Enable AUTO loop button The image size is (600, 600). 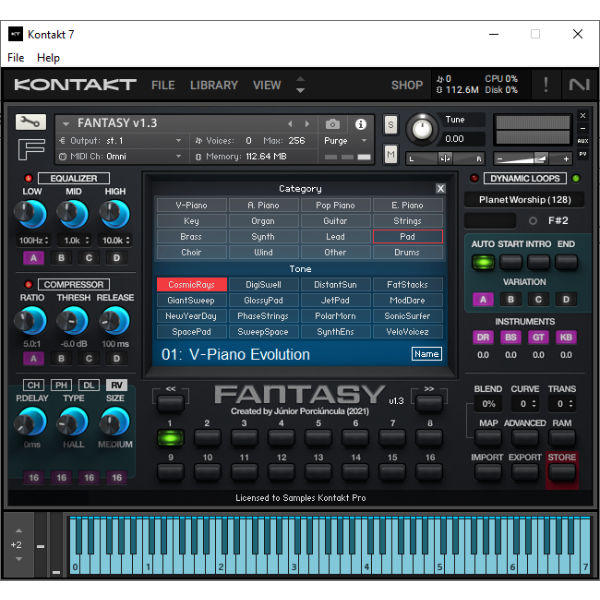pyautogui.click(x=483, y=262)
